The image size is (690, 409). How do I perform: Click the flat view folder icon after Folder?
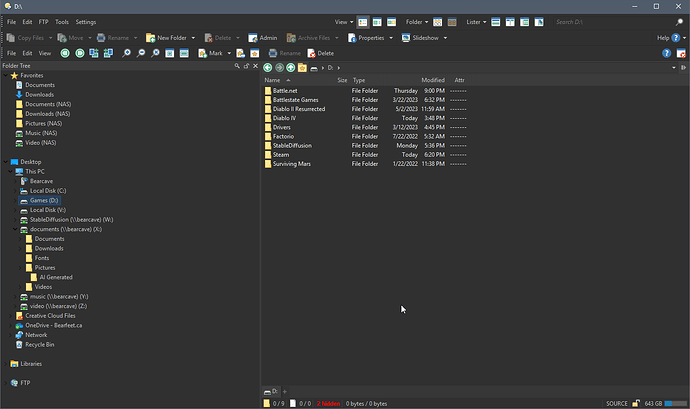(437, 22)
